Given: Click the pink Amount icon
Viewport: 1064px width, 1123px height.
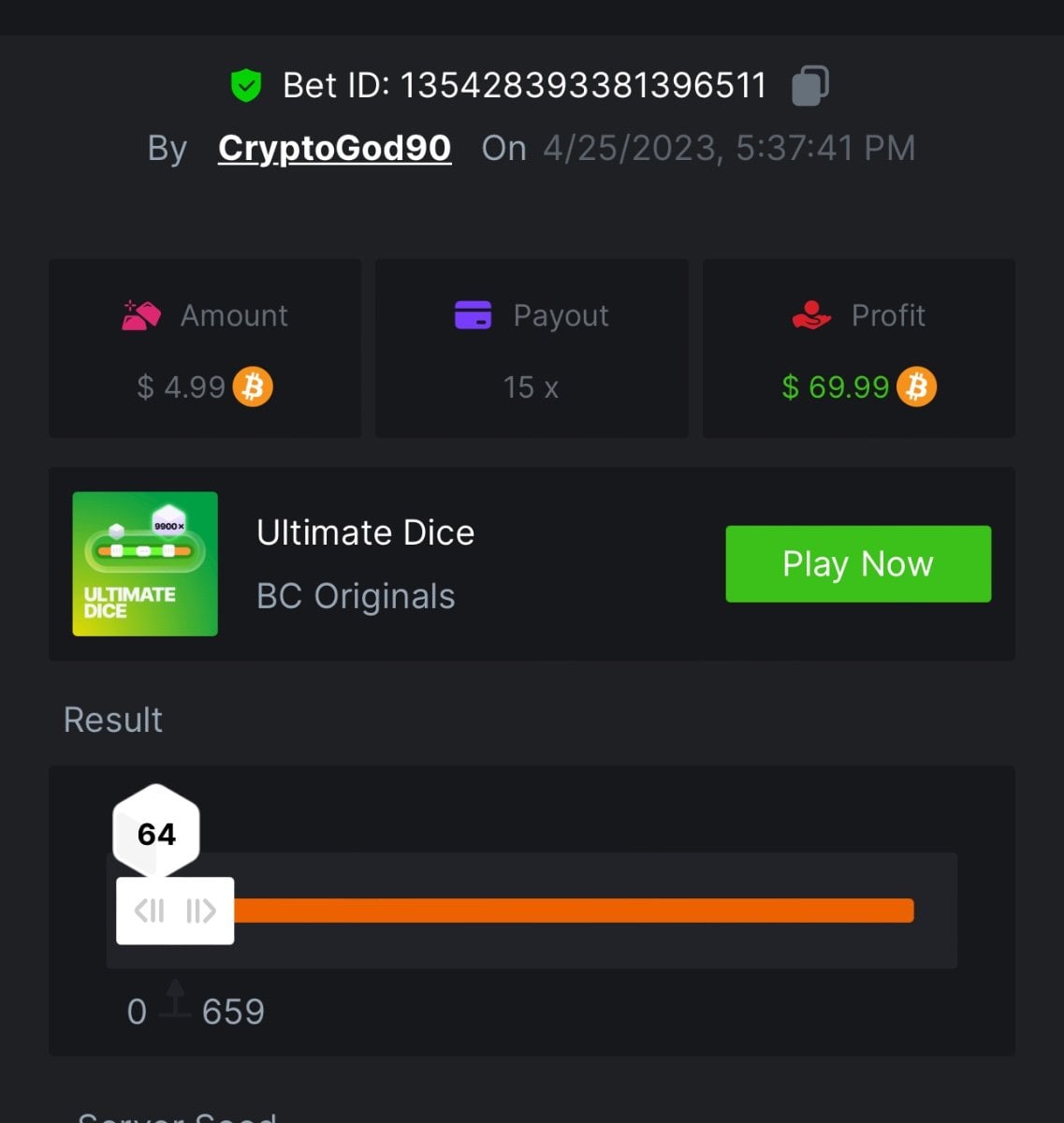Looking at the screenshot, I should (141, 315).
